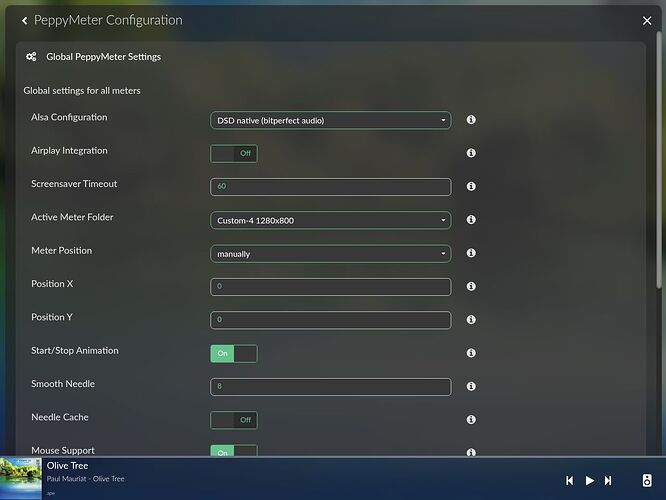Click the Olive Tree track title
666x500 pixels.
pyautogui.click(x=68, y=466)
